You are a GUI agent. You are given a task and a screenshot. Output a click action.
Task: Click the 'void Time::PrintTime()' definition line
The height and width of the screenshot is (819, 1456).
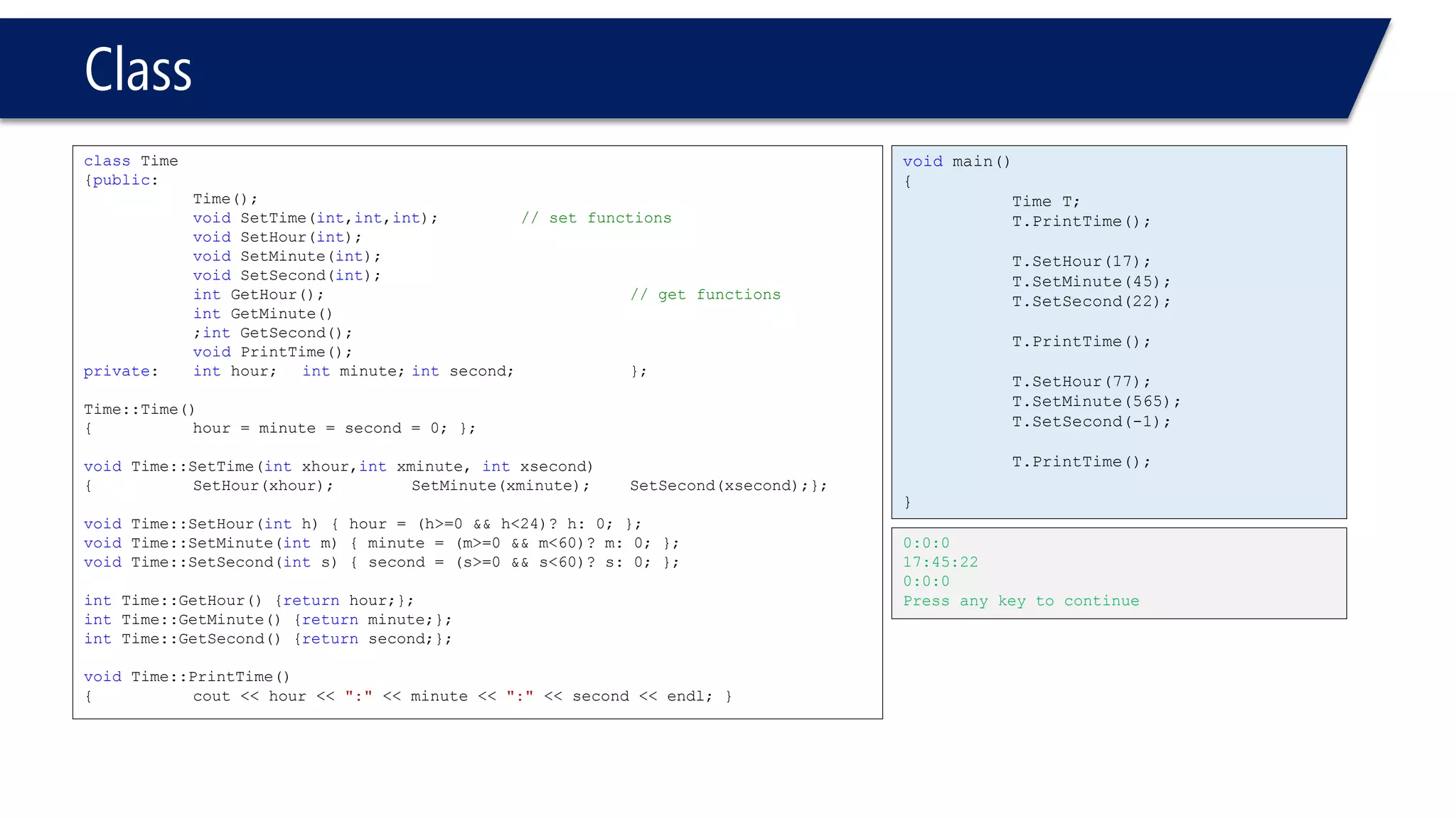186,677
